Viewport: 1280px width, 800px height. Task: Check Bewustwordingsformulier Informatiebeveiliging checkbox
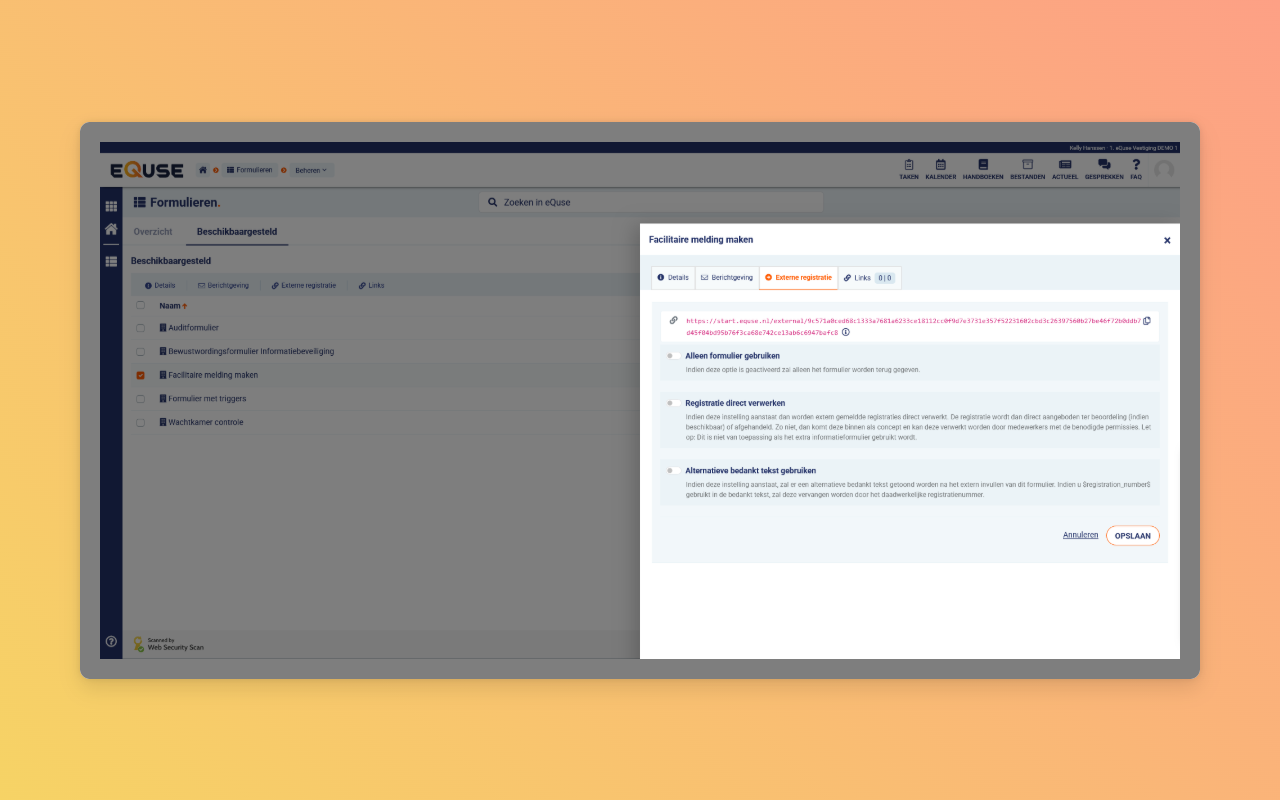point(141,352)
